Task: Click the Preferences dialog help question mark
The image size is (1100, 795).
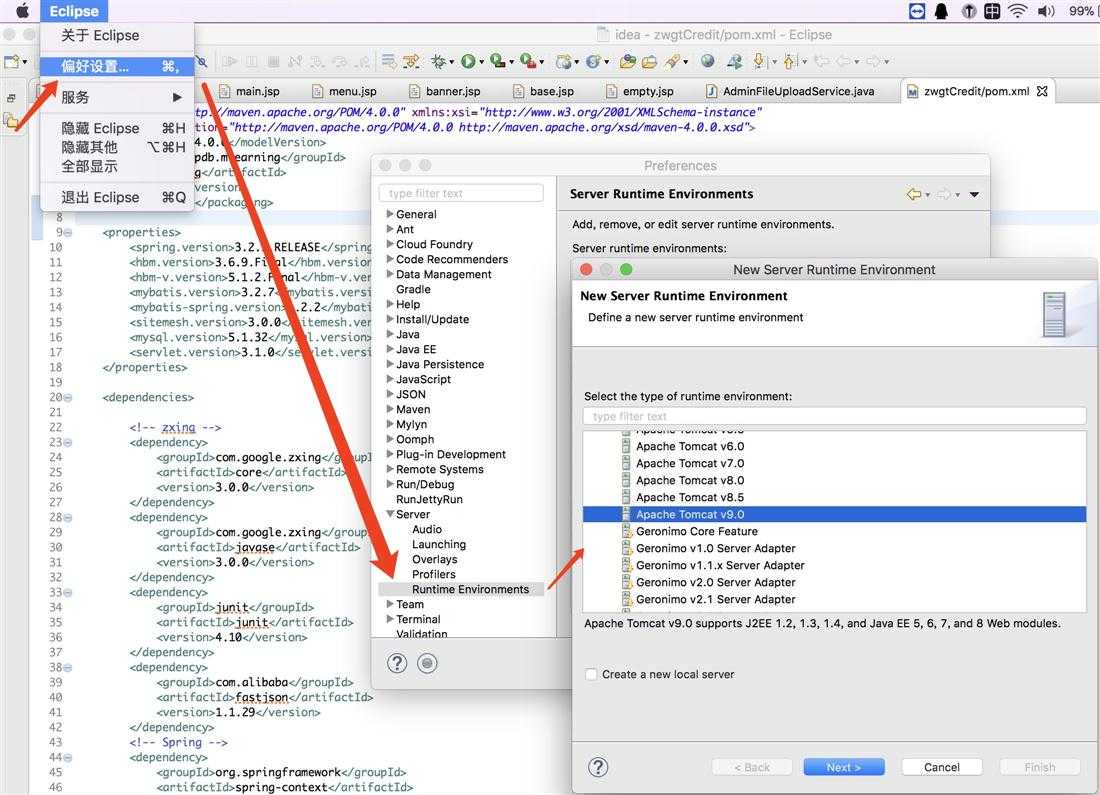Action: click(x=397, y=663)
